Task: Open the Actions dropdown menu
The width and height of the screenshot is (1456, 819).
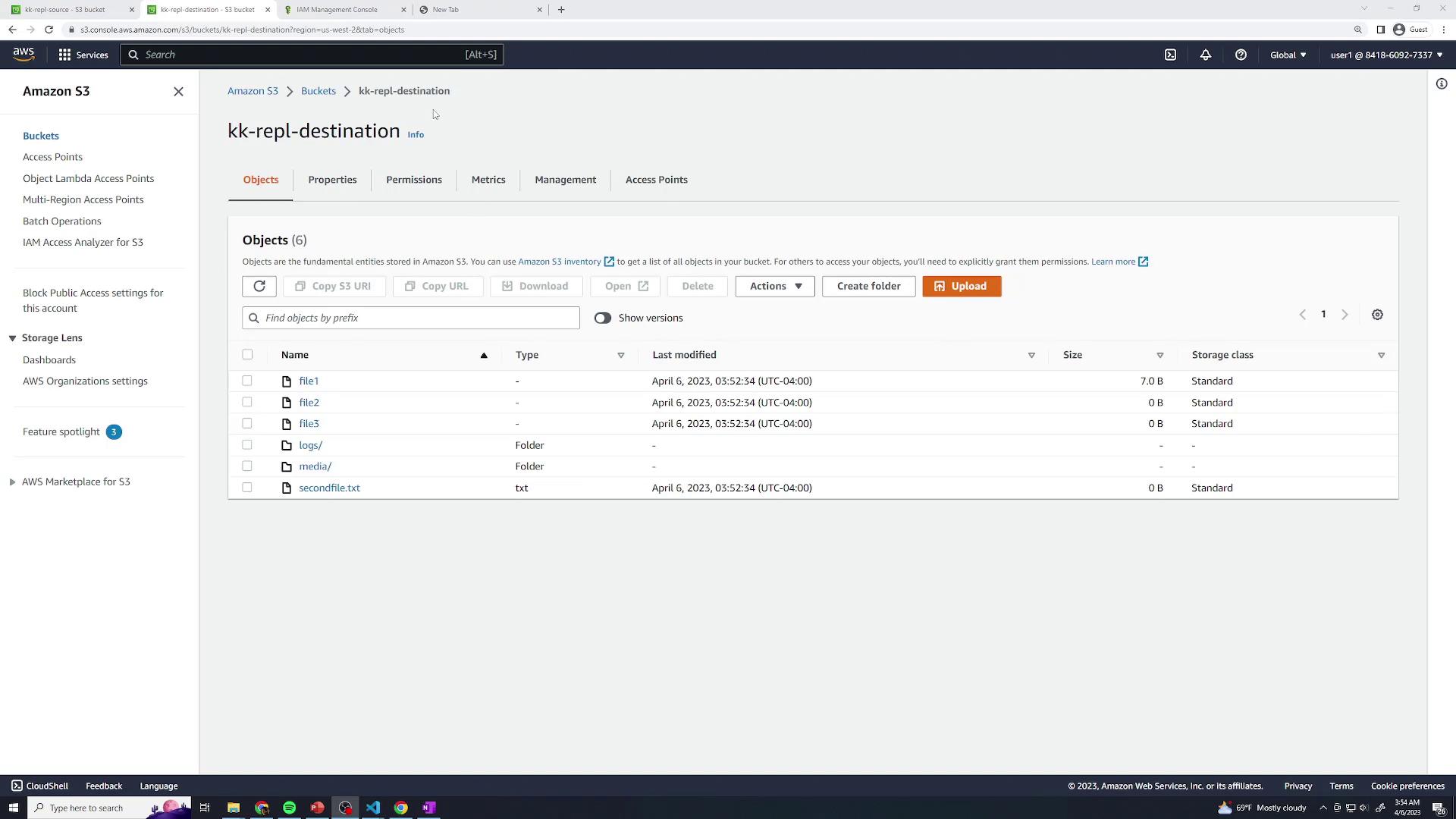Action: point(774,286)
